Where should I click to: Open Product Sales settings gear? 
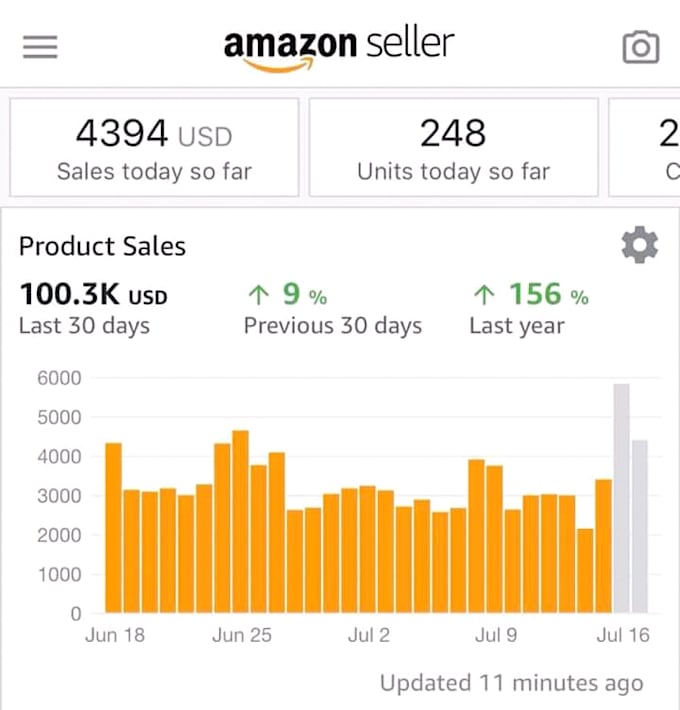point(640,245)
